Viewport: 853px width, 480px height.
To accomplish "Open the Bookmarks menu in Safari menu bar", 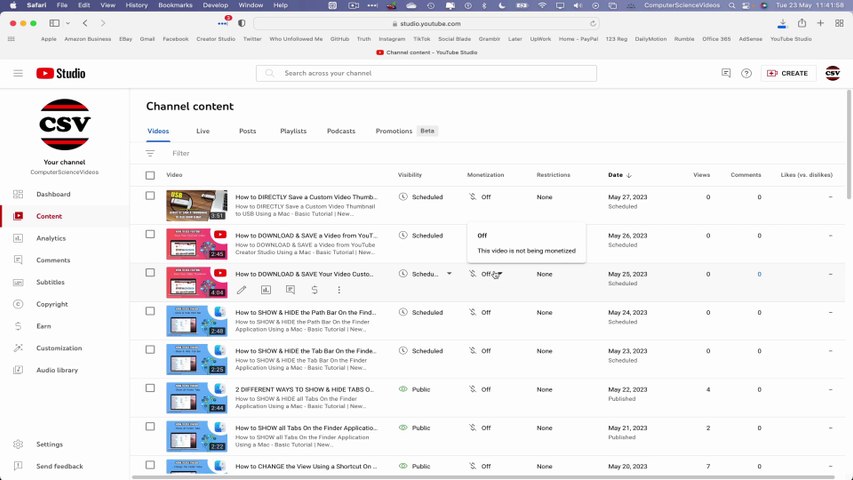I will (175, 5).
